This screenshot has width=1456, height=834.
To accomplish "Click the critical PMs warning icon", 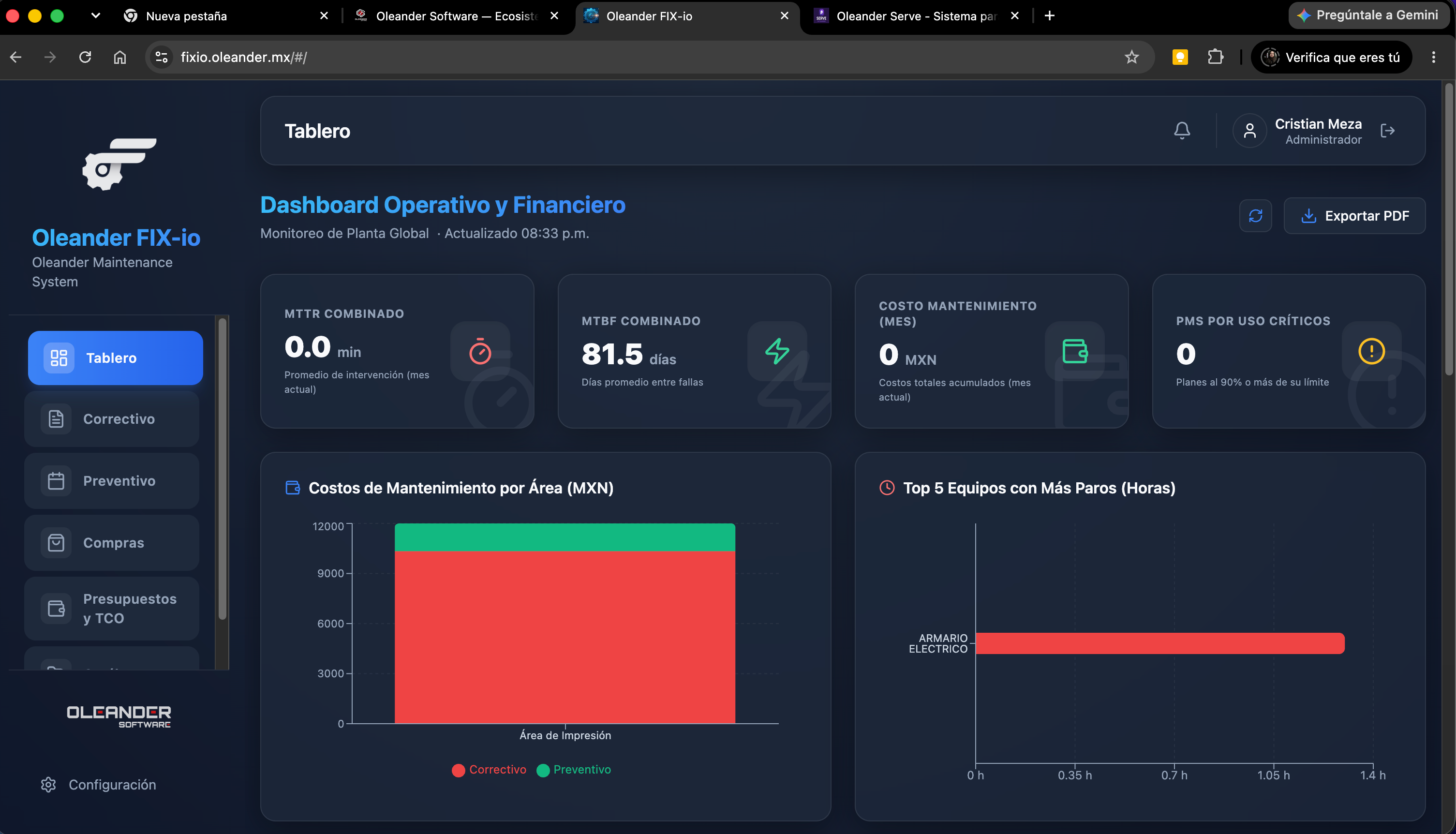I will coord(1371,351).
